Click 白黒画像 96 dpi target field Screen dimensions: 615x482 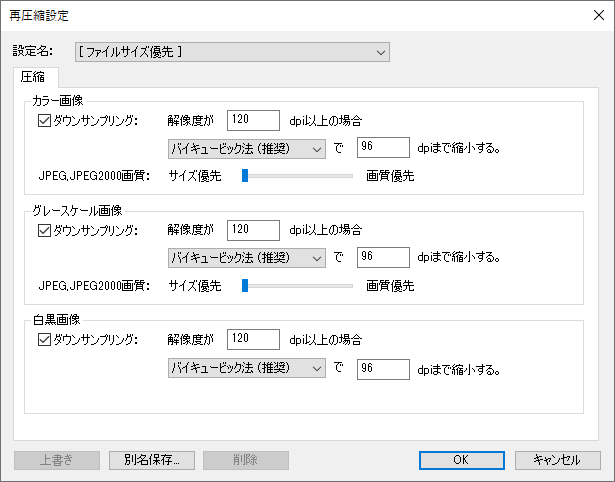[x=383, y=368]
